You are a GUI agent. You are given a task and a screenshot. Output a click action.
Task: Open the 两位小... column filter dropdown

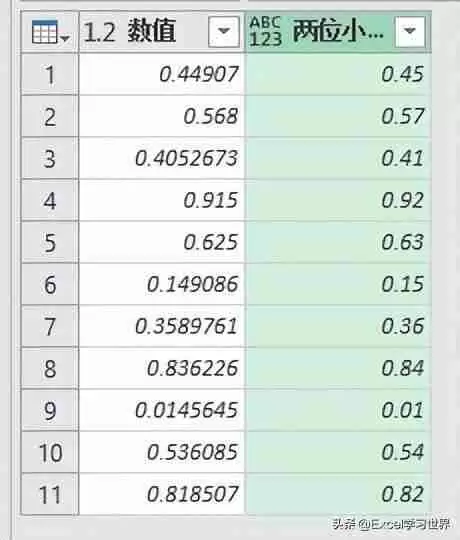pos(410,31)
